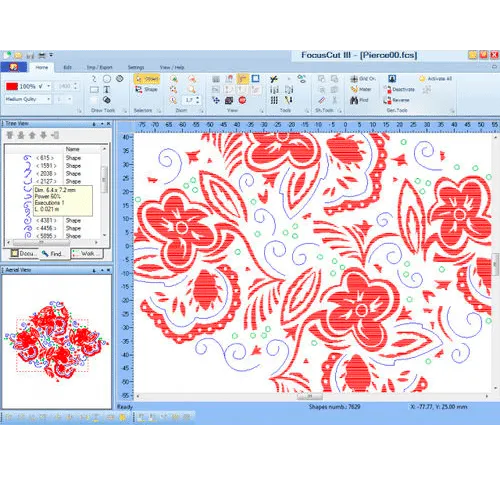Open the View / Help ribbon tab
This screenshot has width=500, height=500.
coord(172,67)
